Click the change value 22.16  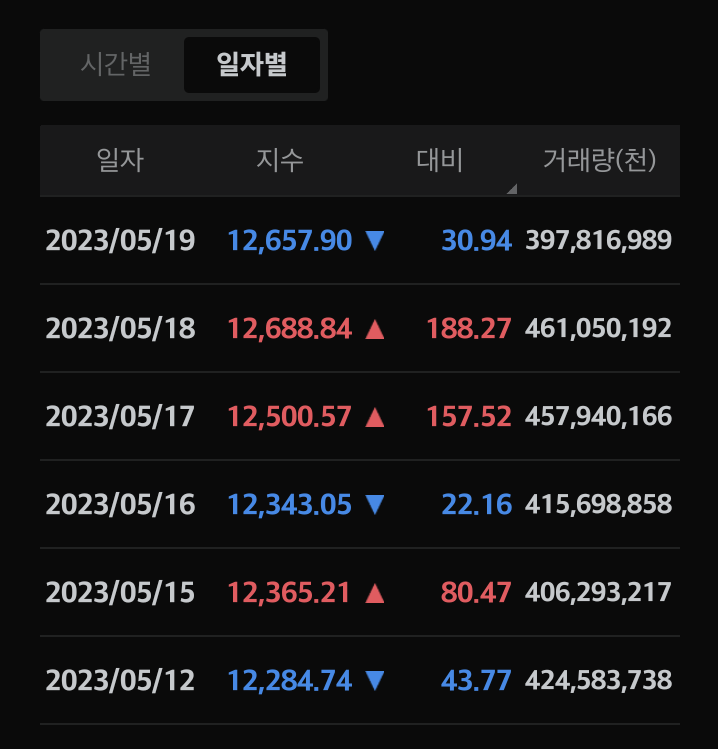tap(477, 504)
